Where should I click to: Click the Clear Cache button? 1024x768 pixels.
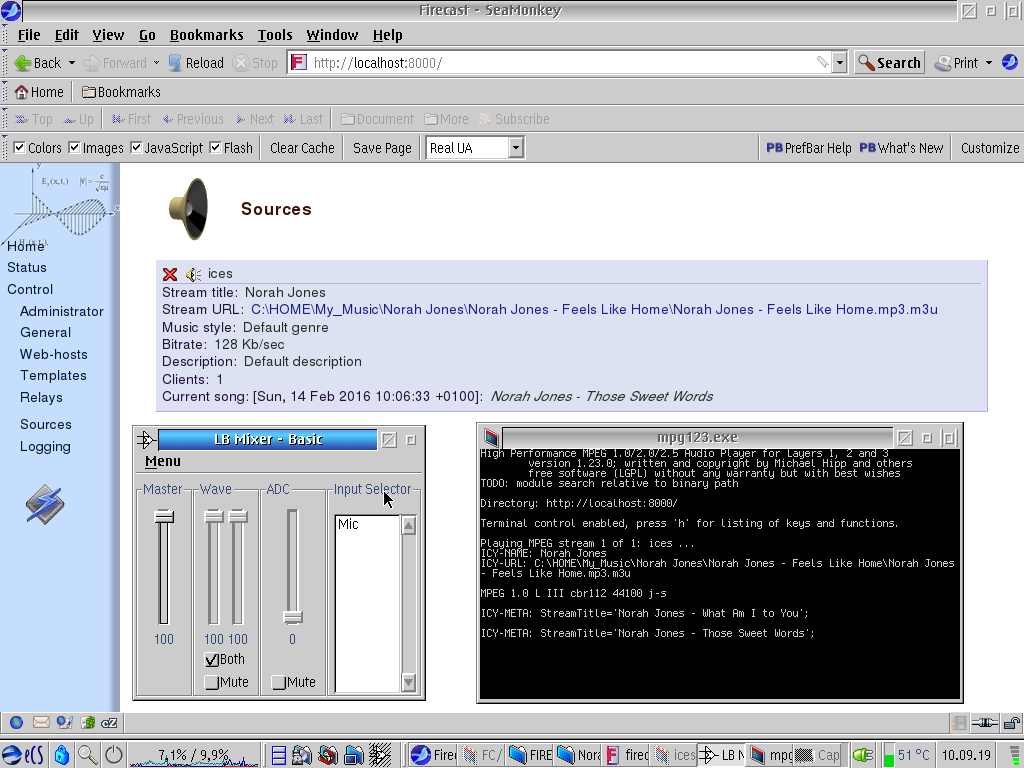302,148
